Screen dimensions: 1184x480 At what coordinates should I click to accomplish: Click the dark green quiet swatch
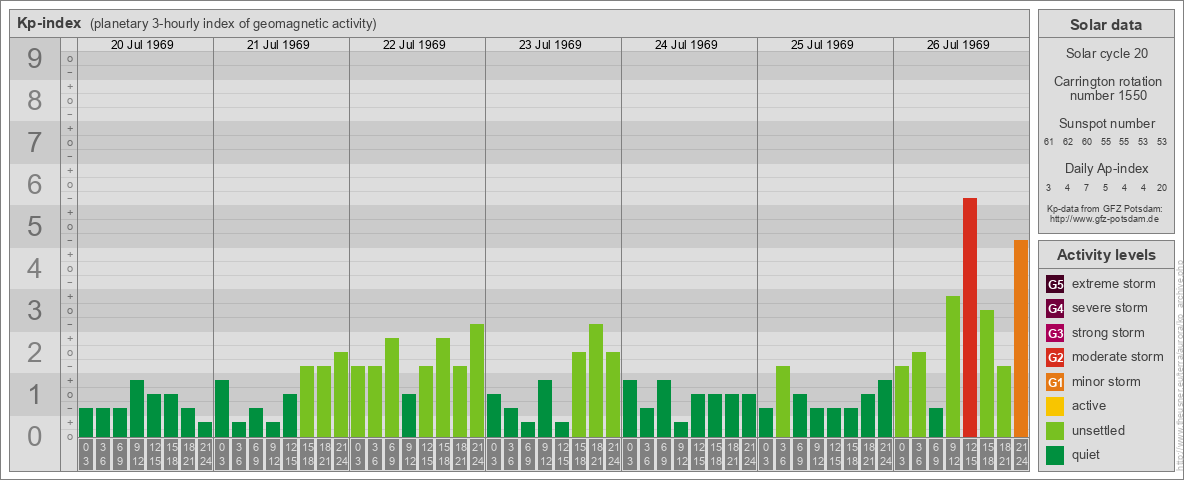pyautogui.click(x=1055, y=455)
